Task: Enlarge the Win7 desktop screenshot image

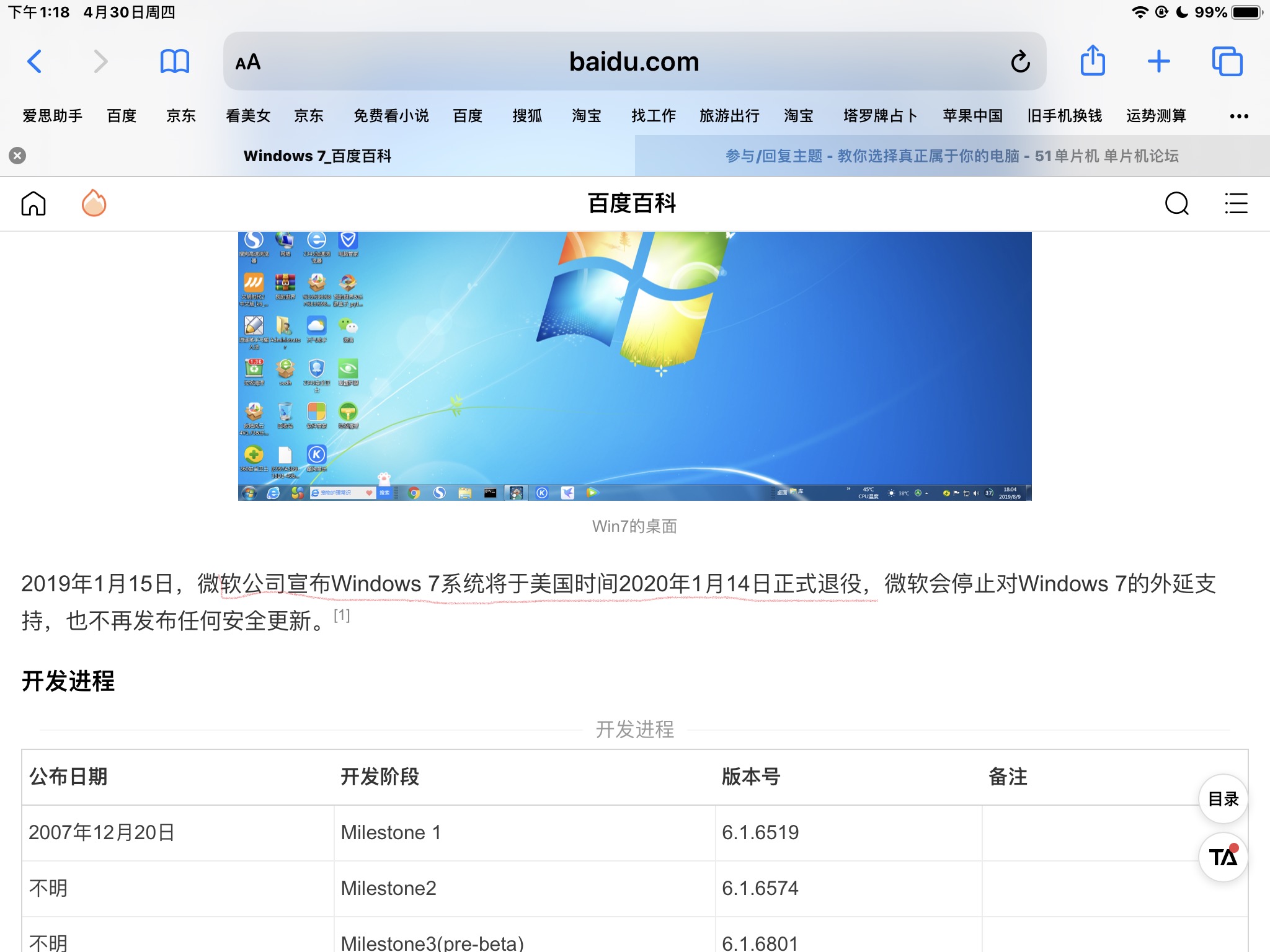Action: (635, 366)
